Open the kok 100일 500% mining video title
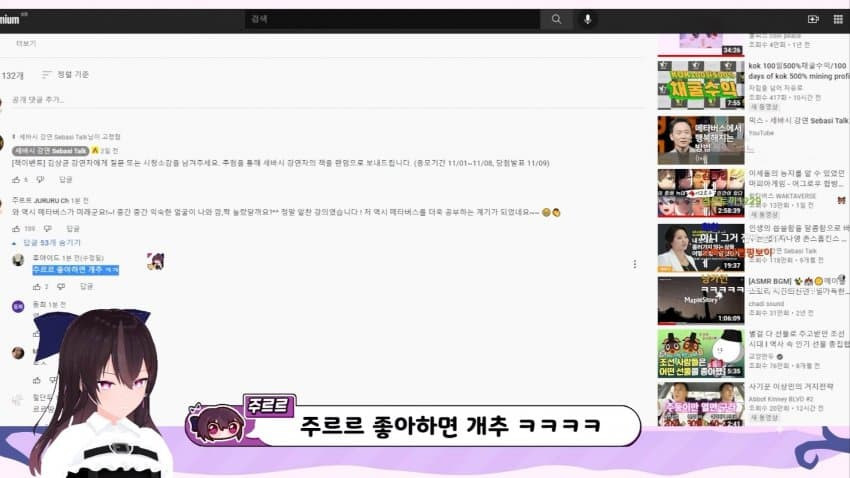This screenshot has width=850, height=478. (x=798, y=71)
